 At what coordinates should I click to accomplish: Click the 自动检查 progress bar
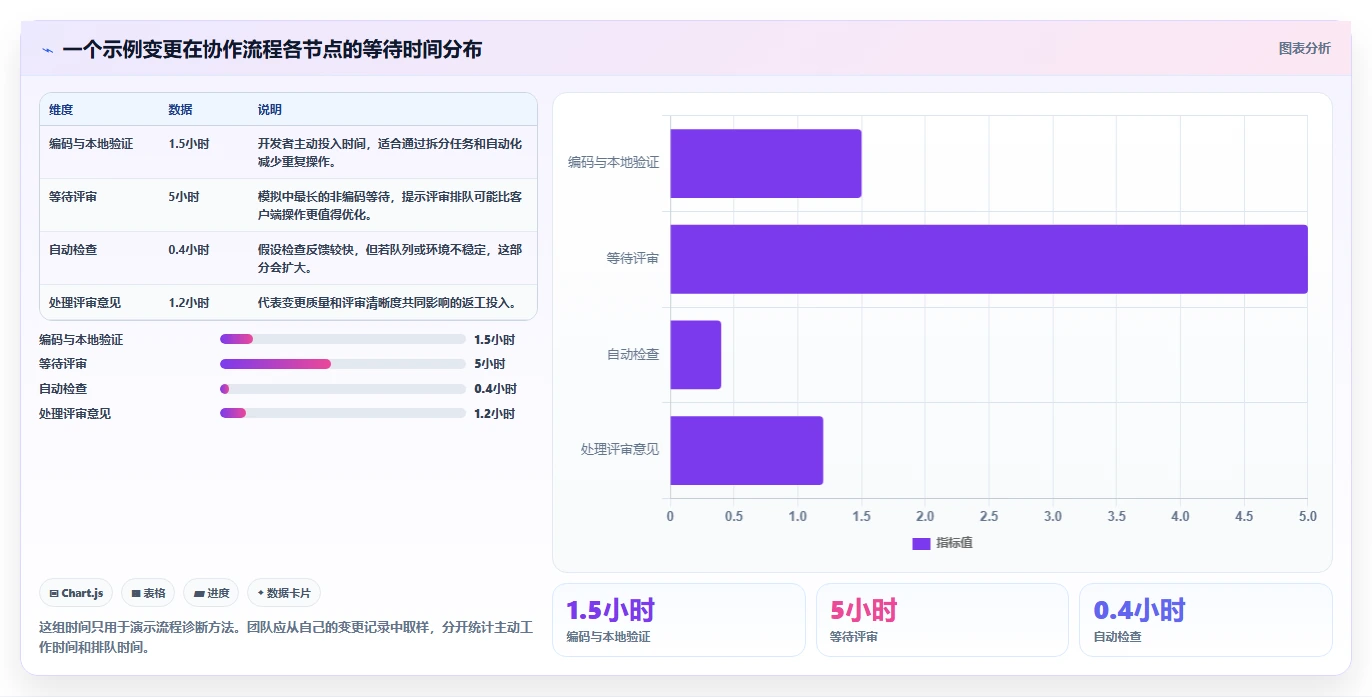(343, 389)
